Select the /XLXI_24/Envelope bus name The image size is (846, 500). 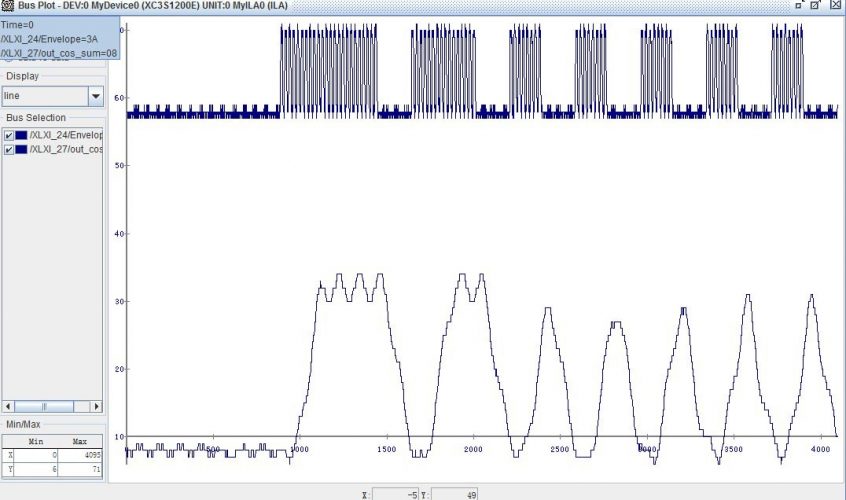tap(66, 135)
